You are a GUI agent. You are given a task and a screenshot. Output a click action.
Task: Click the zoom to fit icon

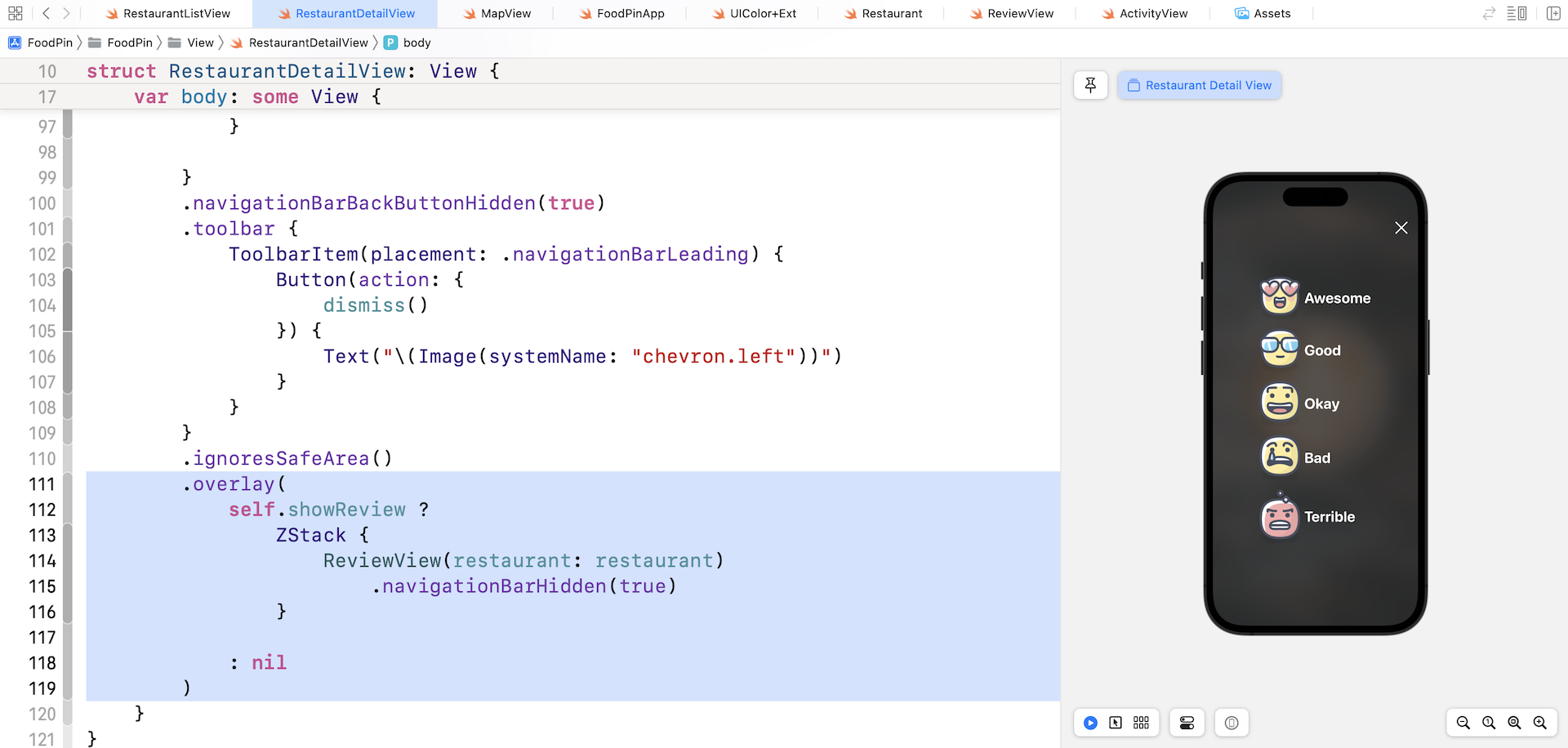click(x=1514, y=723)
